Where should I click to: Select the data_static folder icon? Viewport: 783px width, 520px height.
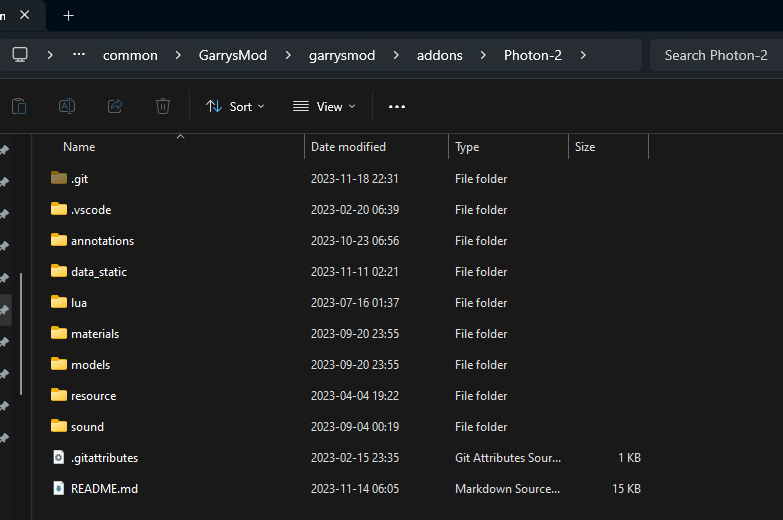pos(59,271)
